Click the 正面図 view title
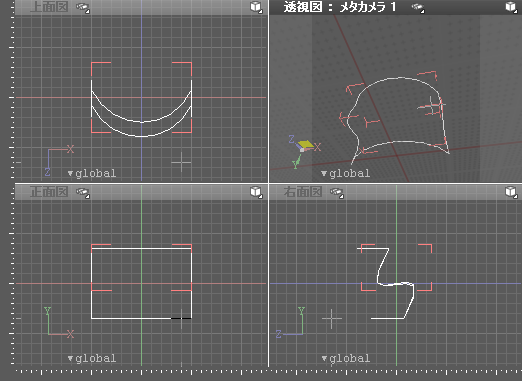Image resolution: width=522 pixels, height=381 pixels. (x=49, y=192)
